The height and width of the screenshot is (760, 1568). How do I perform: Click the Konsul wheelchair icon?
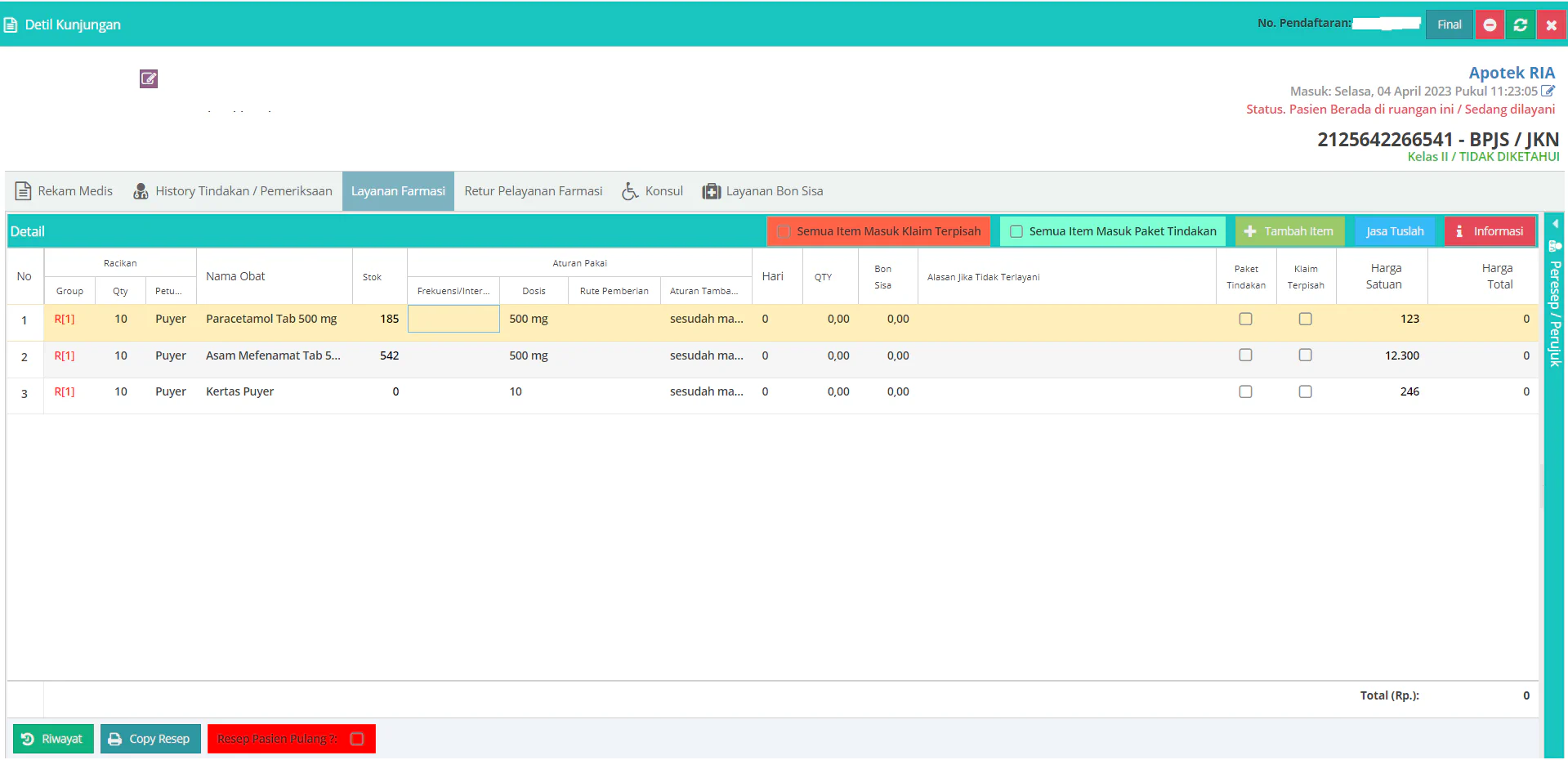click(x=630, y=191)
